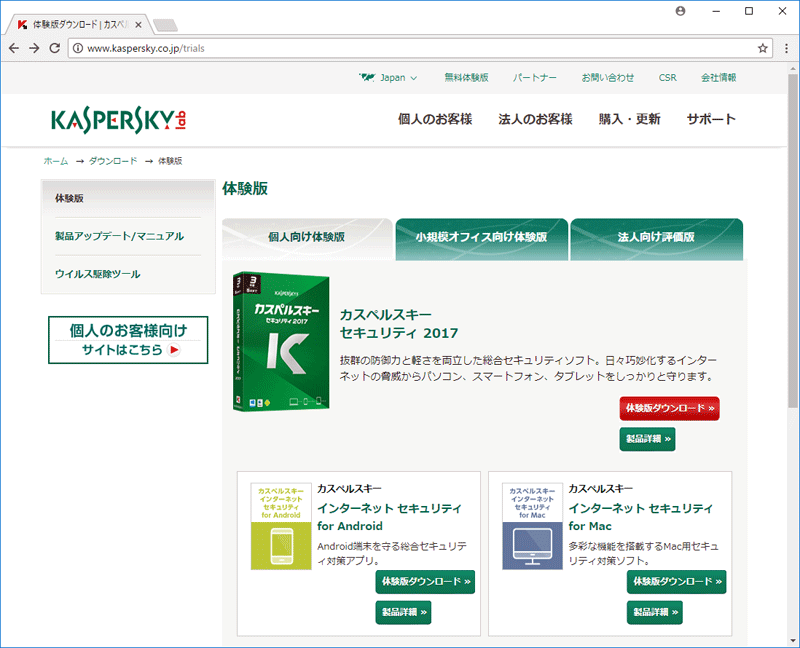This screenshot has height=648, width=800.
Task: Click the browser forward arrow
Action: click(34, 48)
